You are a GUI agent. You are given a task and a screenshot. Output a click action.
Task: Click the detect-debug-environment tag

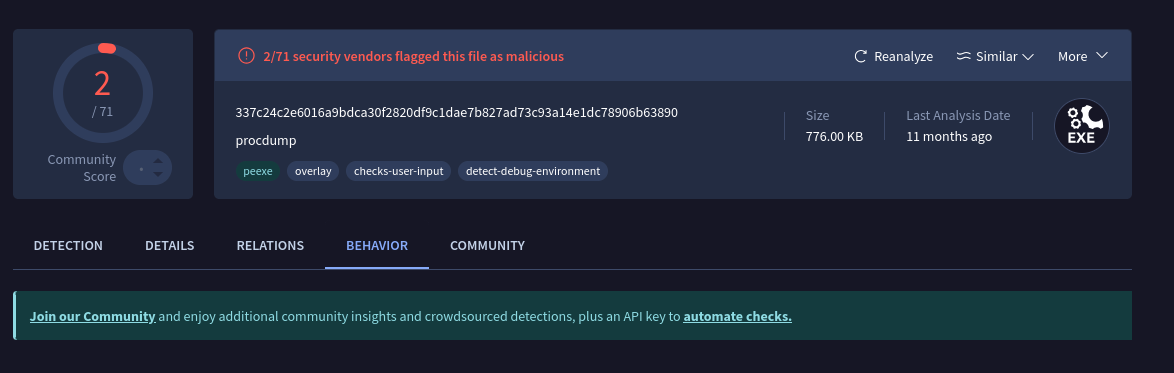click(x=533, y=172)
